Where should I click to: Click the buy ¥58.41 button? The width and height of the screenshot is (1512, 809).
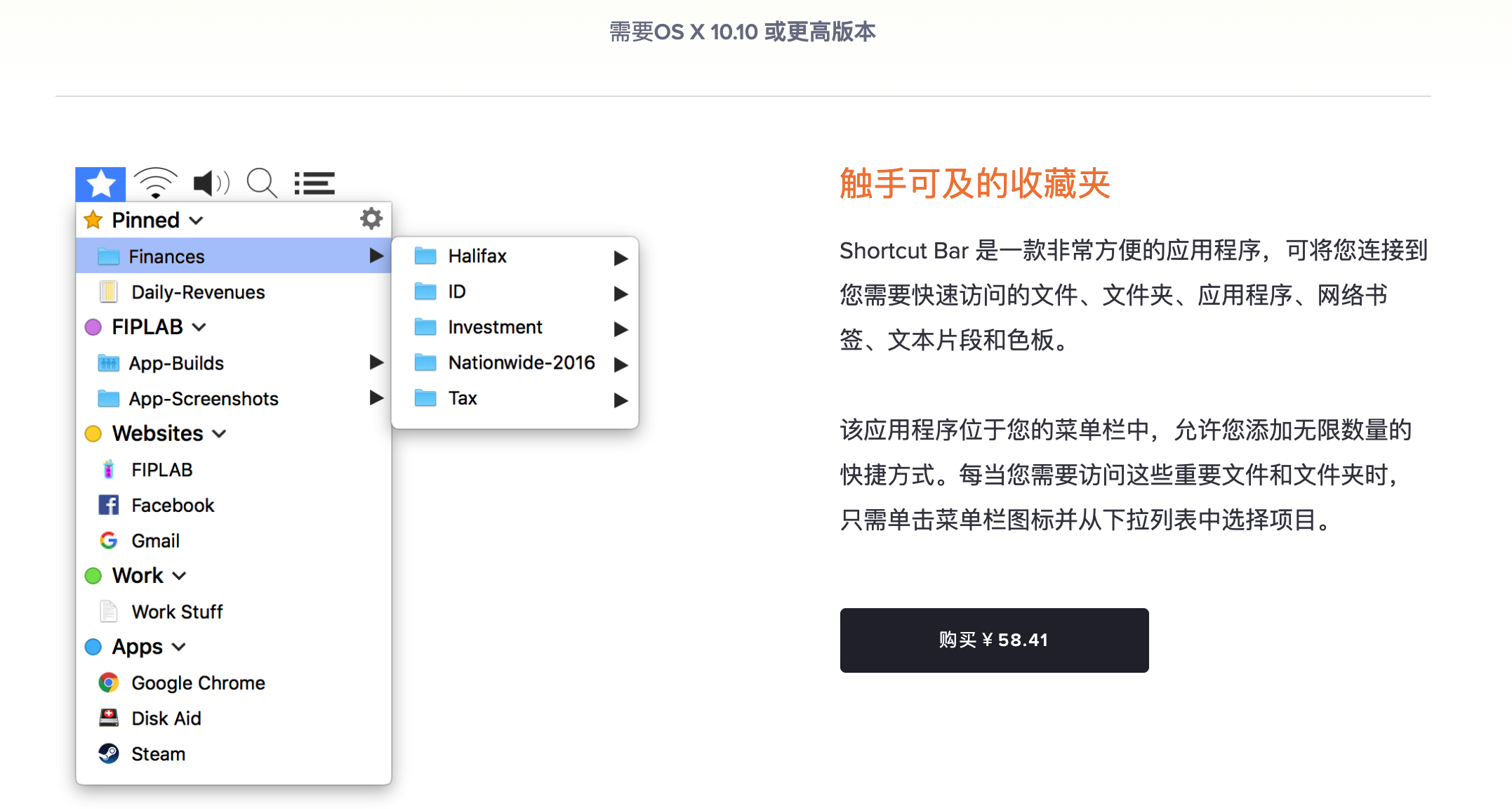pyautogui.click(x=993, y=640)
